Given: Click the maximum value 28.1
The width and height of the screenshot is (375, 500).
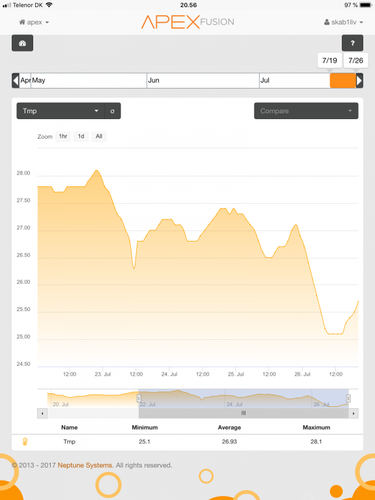Looking at the screenshot, I should 316,442.
